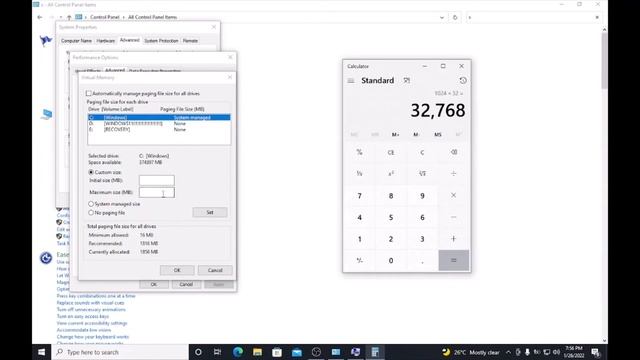Enable automatically manage paging file size checkbox
Viewport: 640px width, 360px height.
tap(89, 93)
